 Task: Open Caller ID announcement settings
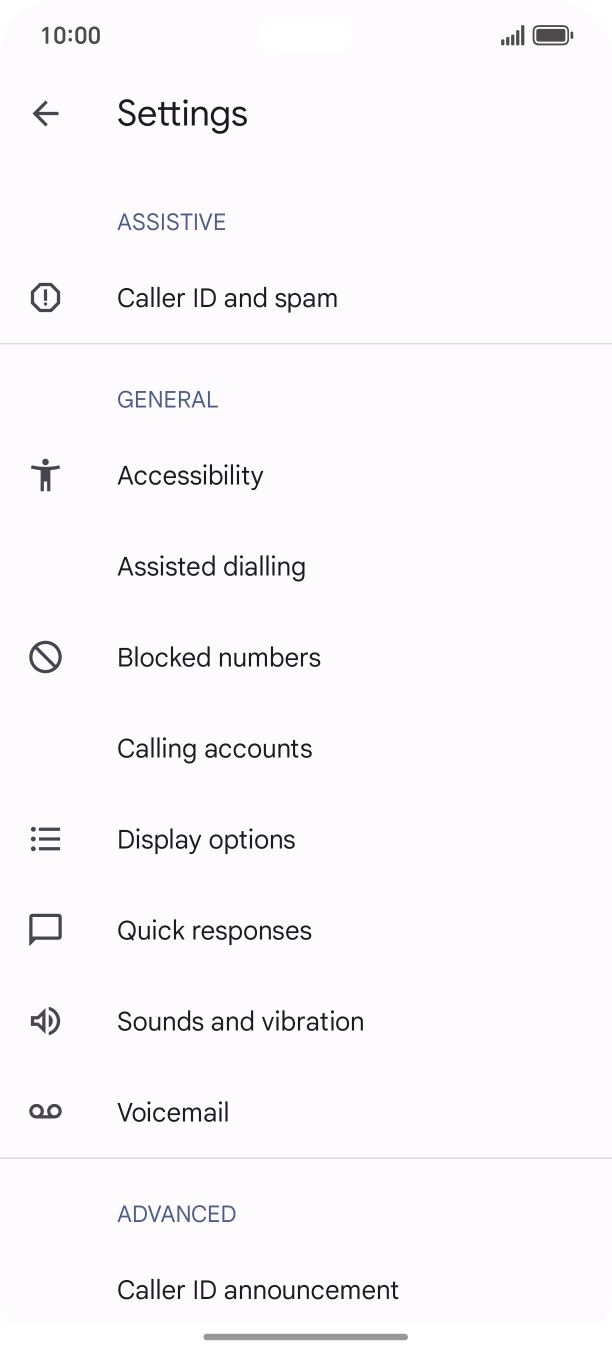pos(257,1290)
